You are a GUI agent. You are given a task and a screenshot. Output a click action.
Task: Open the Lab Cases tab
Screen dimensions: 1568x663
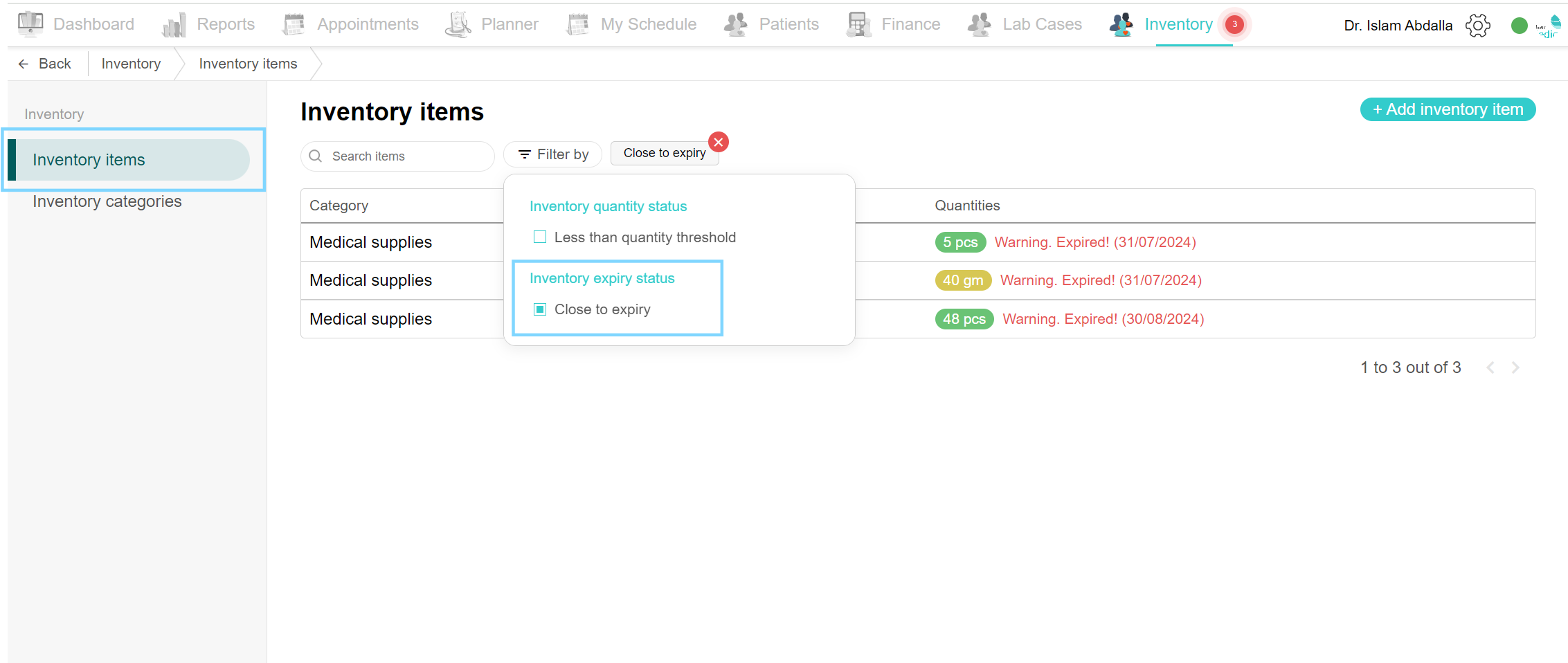tap(1025, 25)
